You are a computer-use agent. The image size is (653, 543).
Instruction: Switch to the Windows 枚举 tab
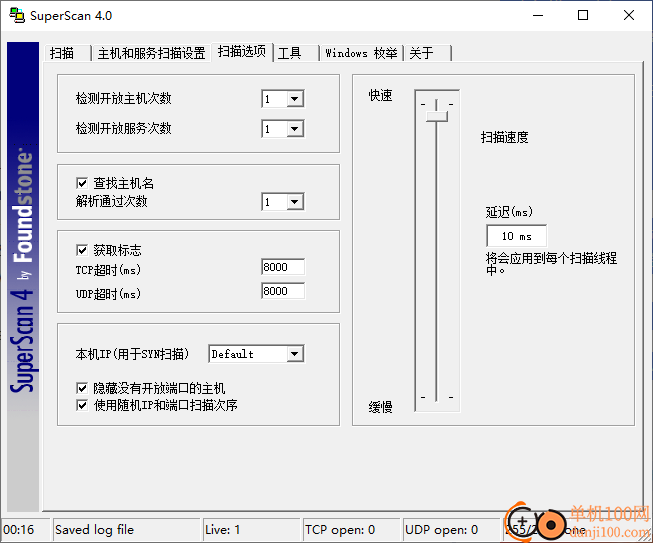361,53
